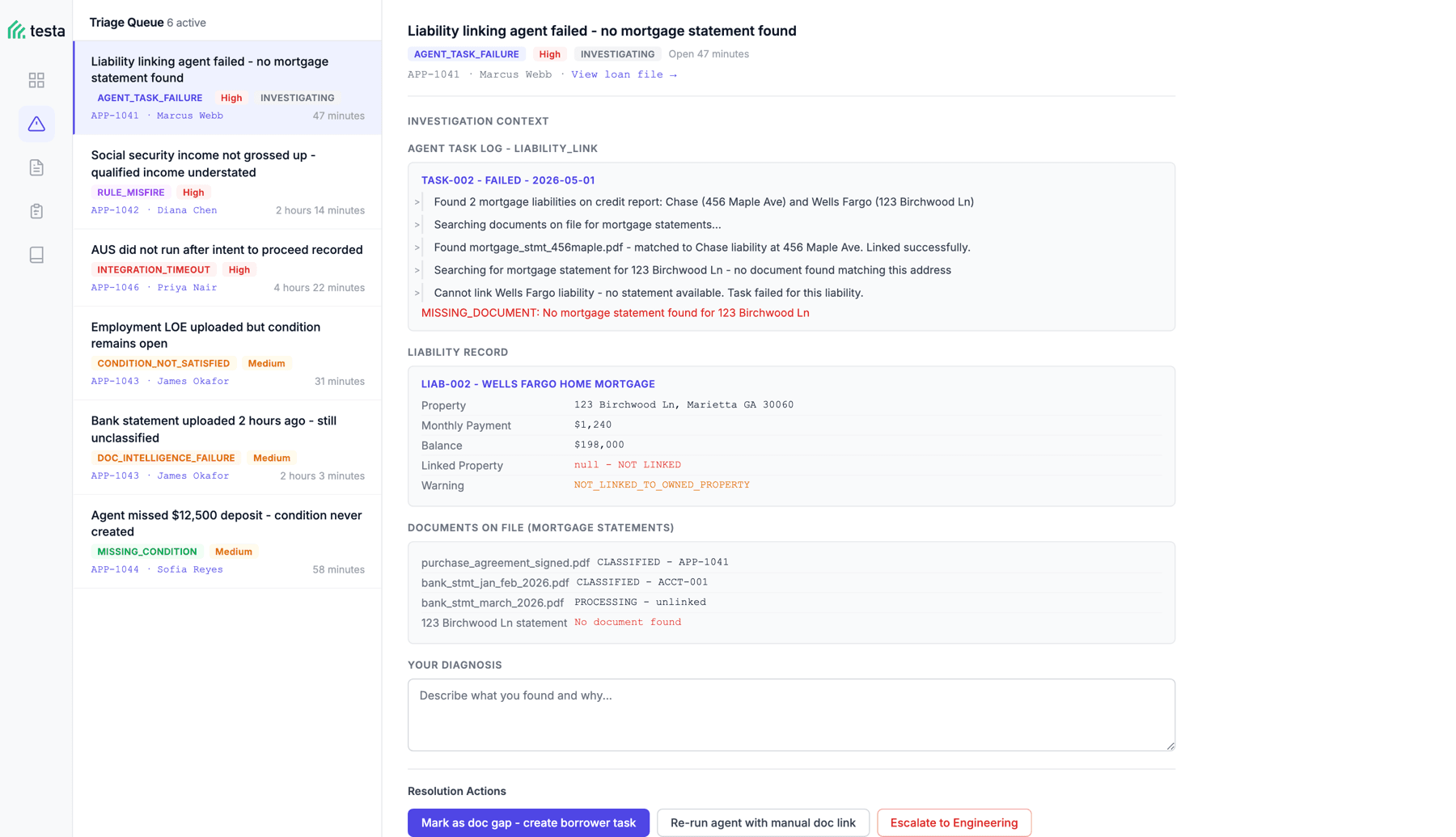
Task: Click the MISSING_CONDITION tag
Action: pyautogui.click(x=146, y=552)
